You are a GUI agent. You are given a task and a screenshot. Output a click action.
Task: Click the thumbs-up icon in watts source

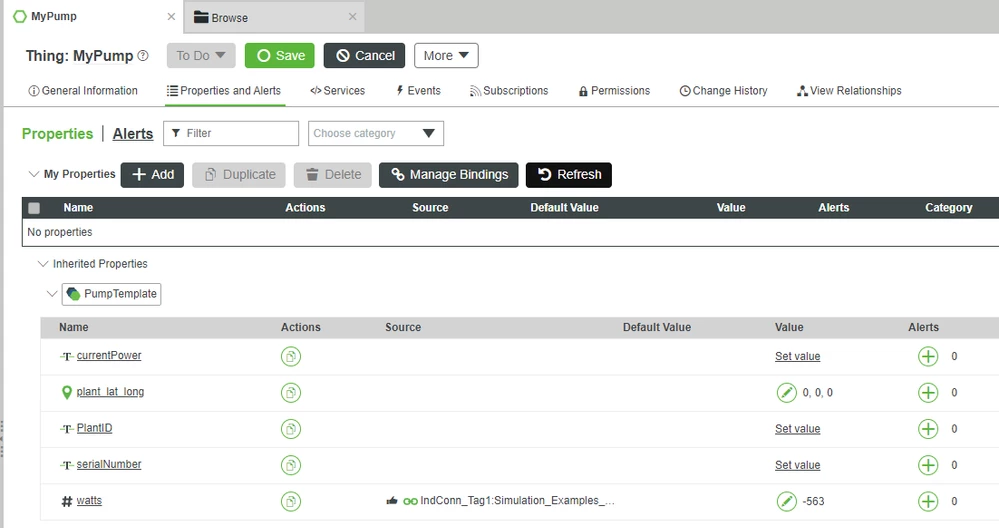[392, 501]
